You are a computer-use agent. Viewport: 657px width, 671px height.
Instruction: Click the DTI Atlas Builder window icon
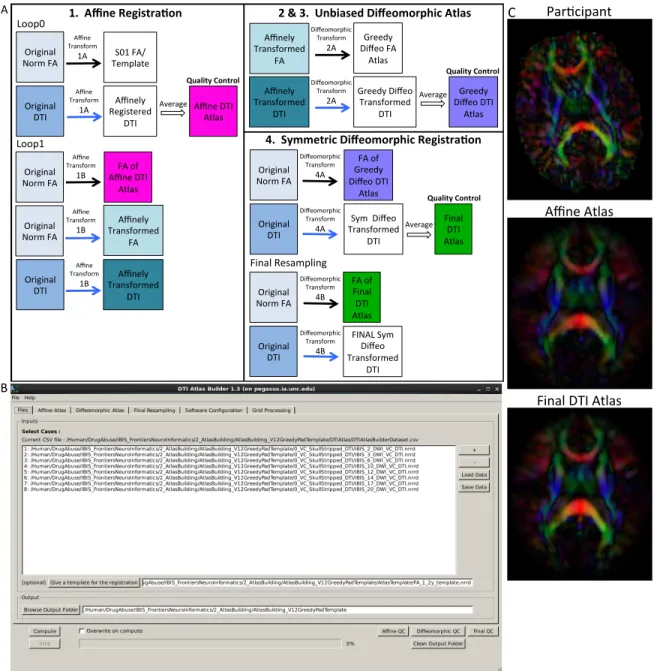click(x=14, y=389)
